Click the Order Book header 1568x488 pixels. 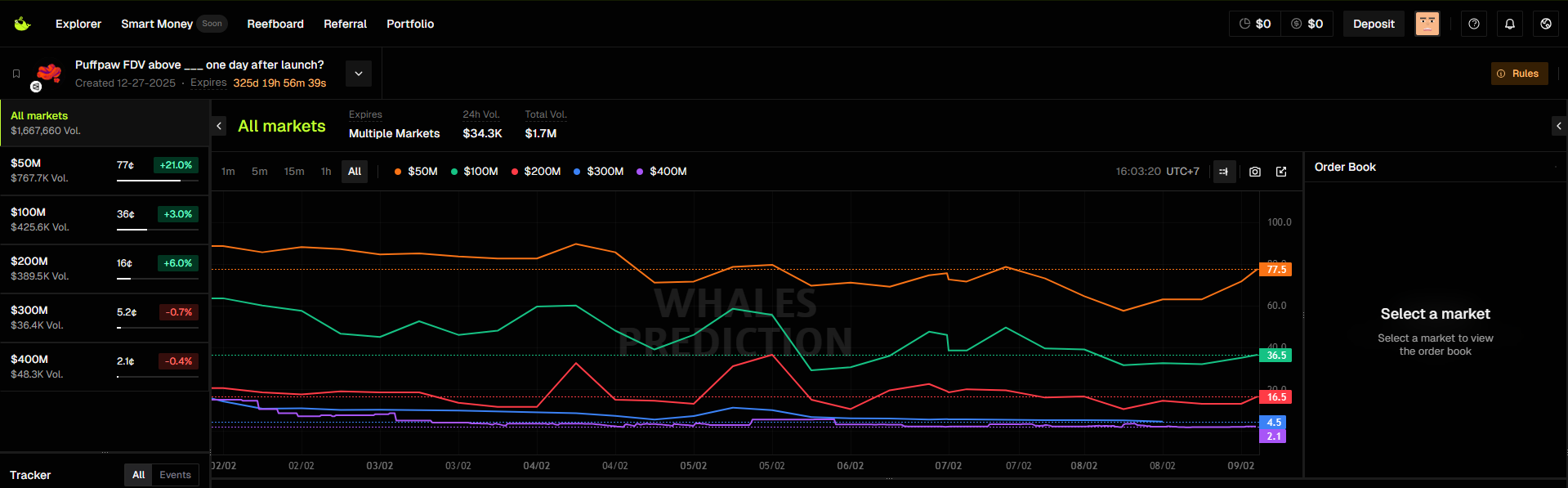(x=1345, y=167)
